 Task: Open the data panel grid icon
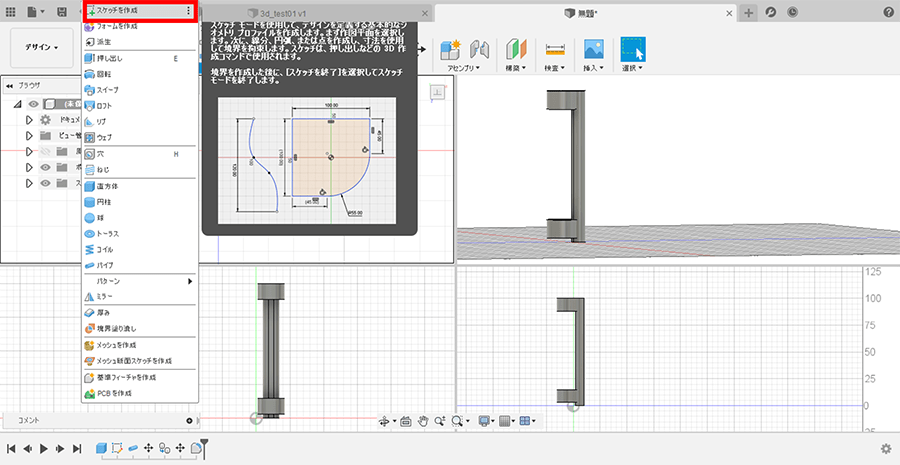pos(8,12)
